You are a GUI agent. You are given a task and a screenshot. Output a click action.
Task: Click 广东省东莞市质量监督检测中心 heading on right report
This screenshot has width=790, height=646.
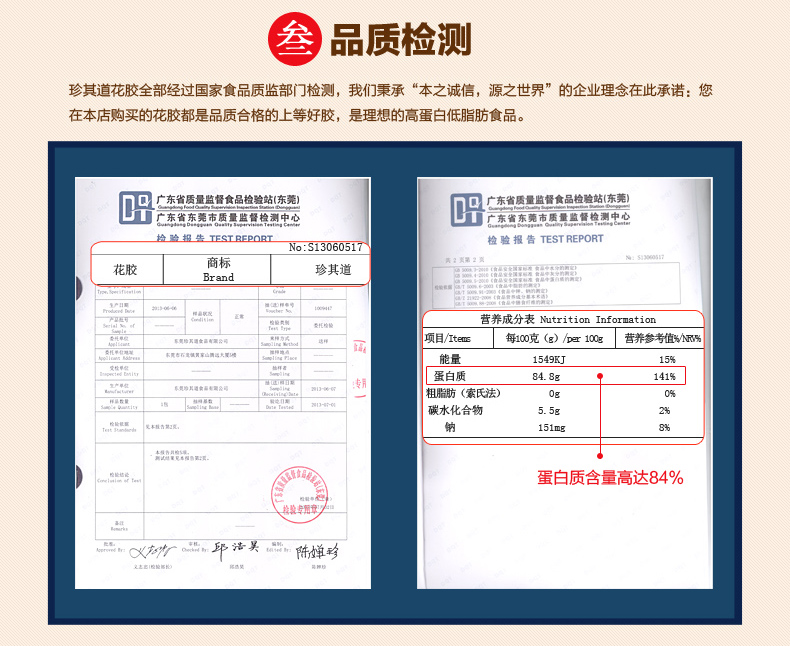click(x=558, y=218)
